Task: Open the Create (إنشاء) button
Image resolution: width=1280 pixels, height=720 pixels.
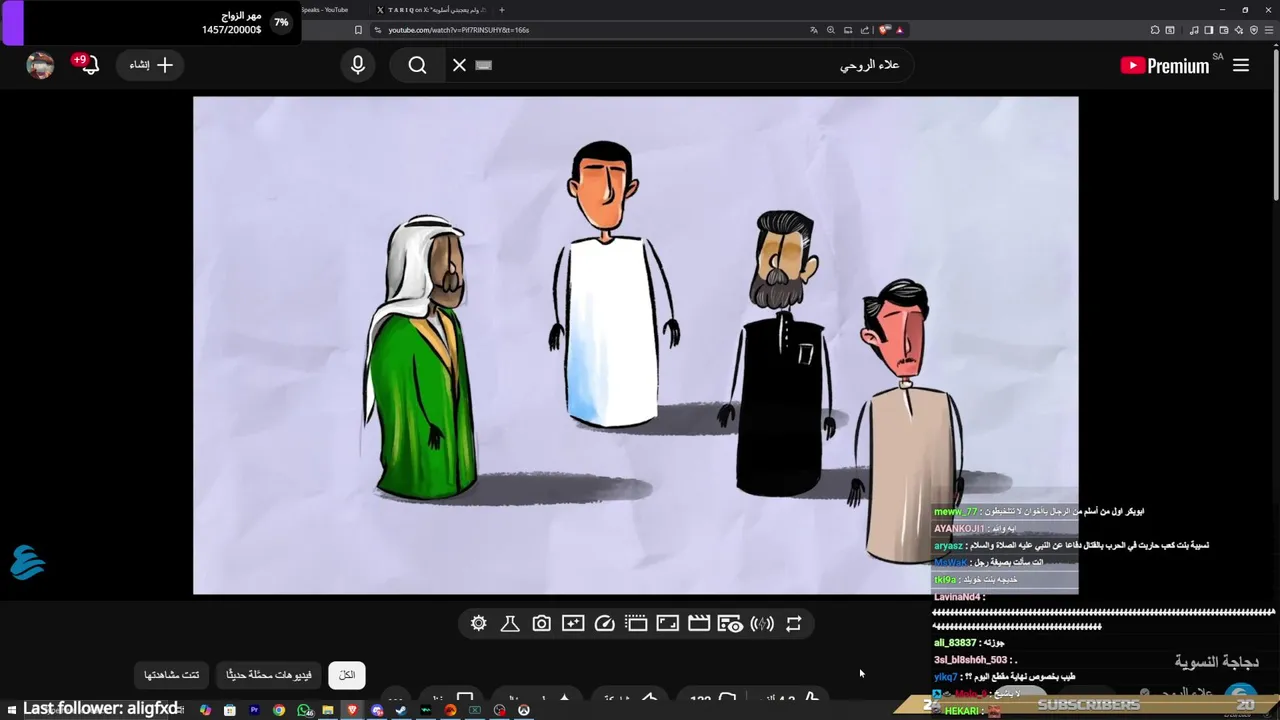Action: coord(151,65)
